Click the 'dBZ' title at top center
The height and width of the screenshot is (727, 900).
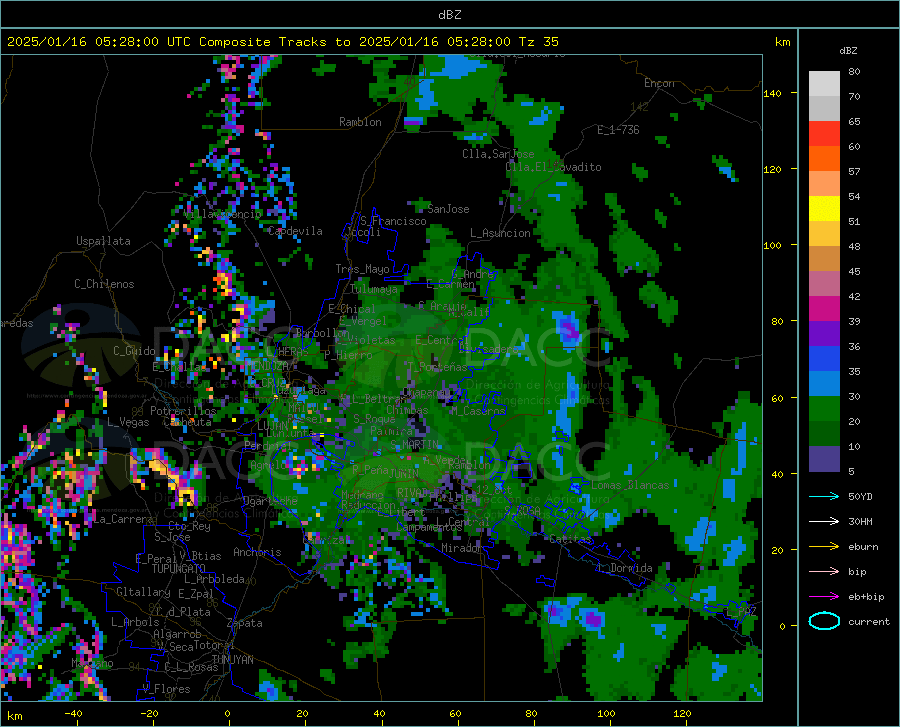click(x=449, y=15)
